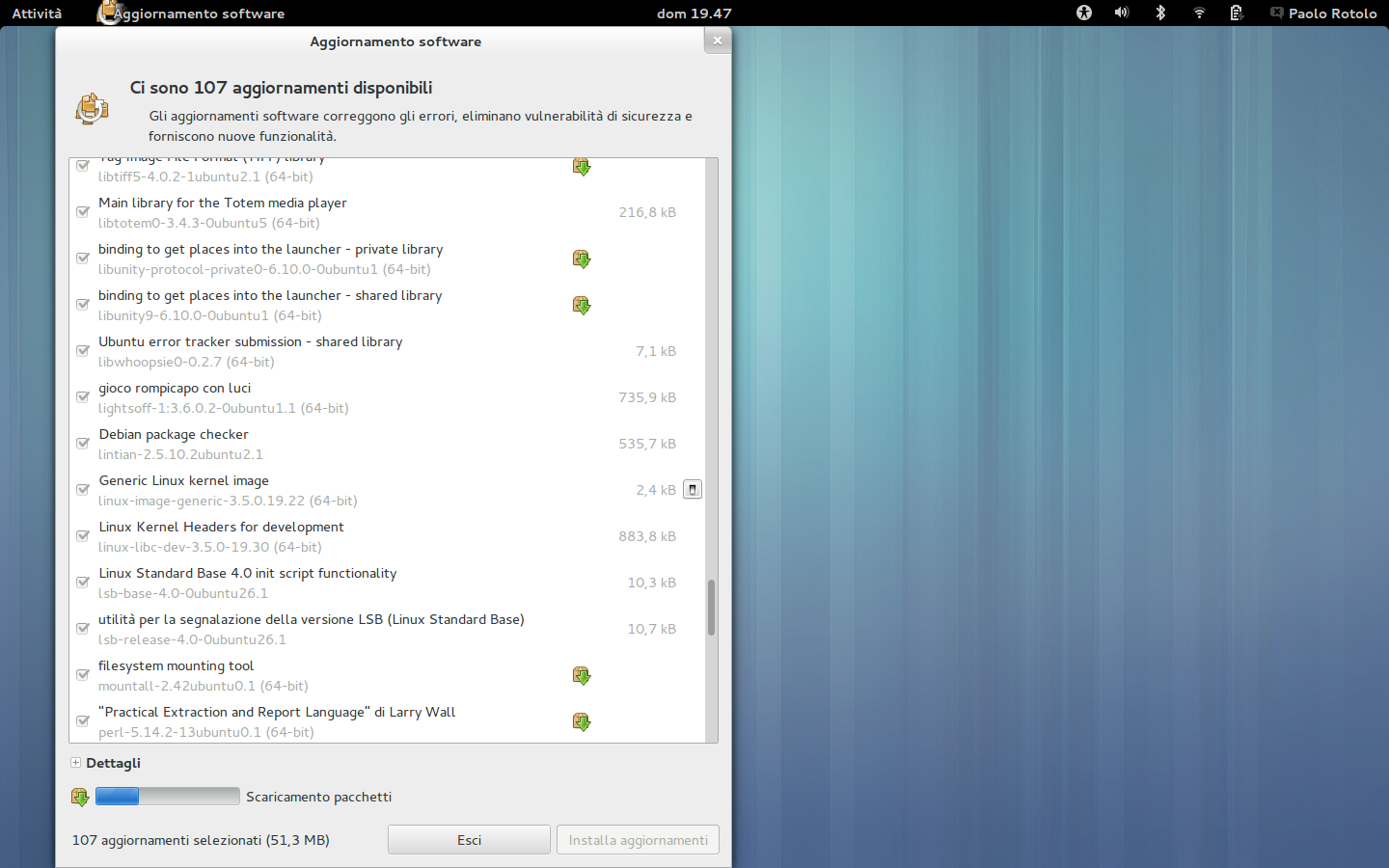Expand the Dettagli section

[x=75, y=763]
